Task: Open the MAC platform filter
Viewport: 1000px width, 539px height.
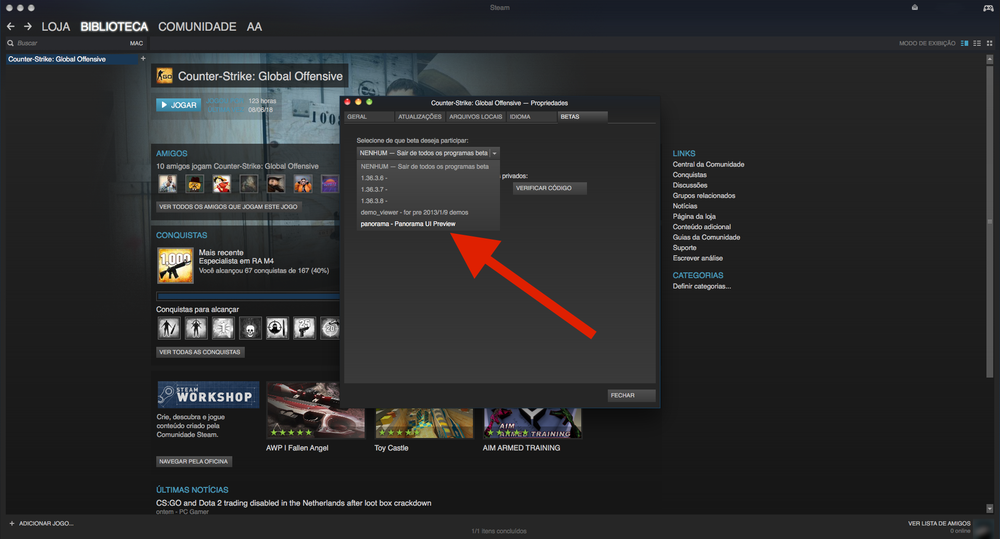Action: tap(136, 43)
